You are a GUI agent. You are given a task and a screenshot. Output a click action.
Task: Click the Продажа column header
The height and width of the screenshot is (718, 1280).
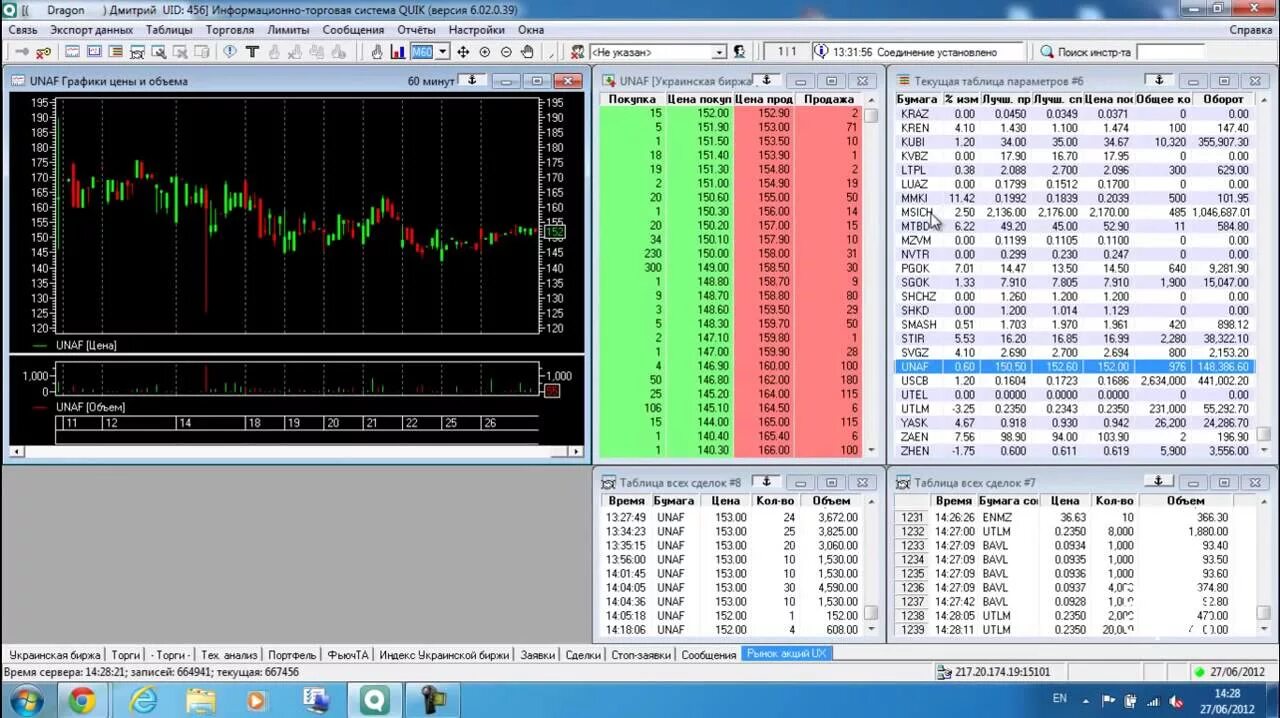click(x=829, y=99)
